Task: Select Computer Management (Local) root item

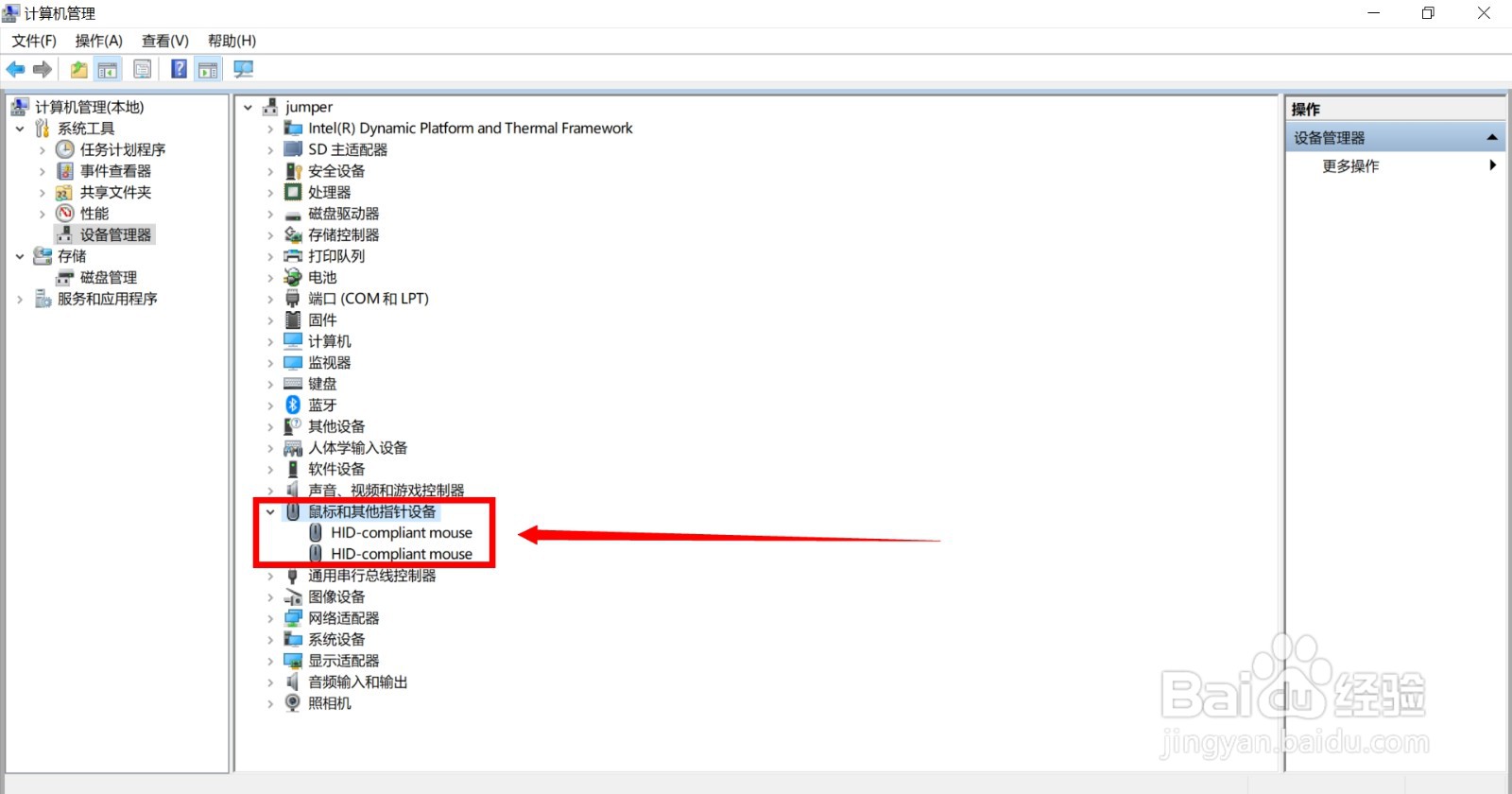Action: coord(90,107)
